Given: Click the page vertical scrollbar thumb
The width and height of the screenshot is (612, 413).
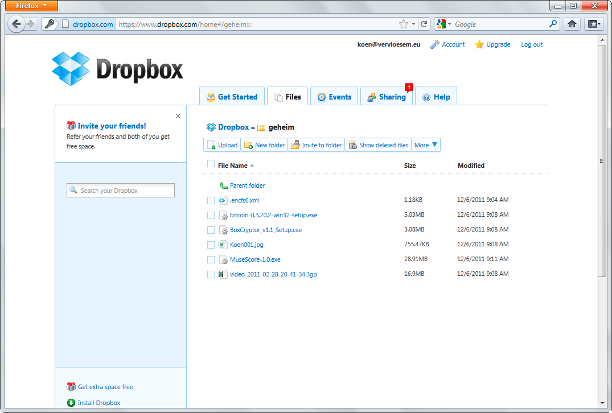Looking at the screenshot, I should (x=602, y=160).
